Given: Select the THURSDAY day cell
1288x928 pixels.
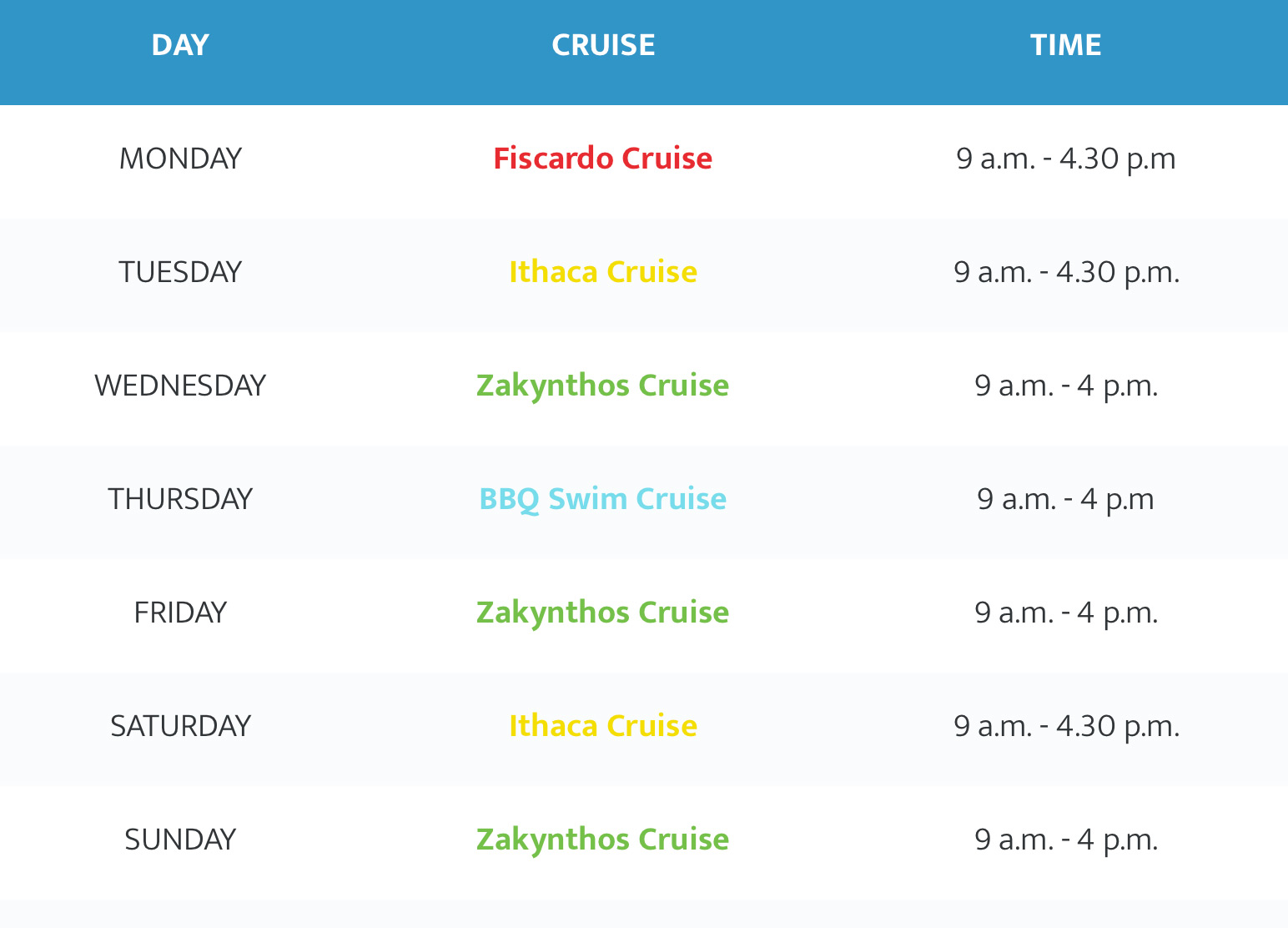Looking at the screenshot, I should click(x=180, y=499).
